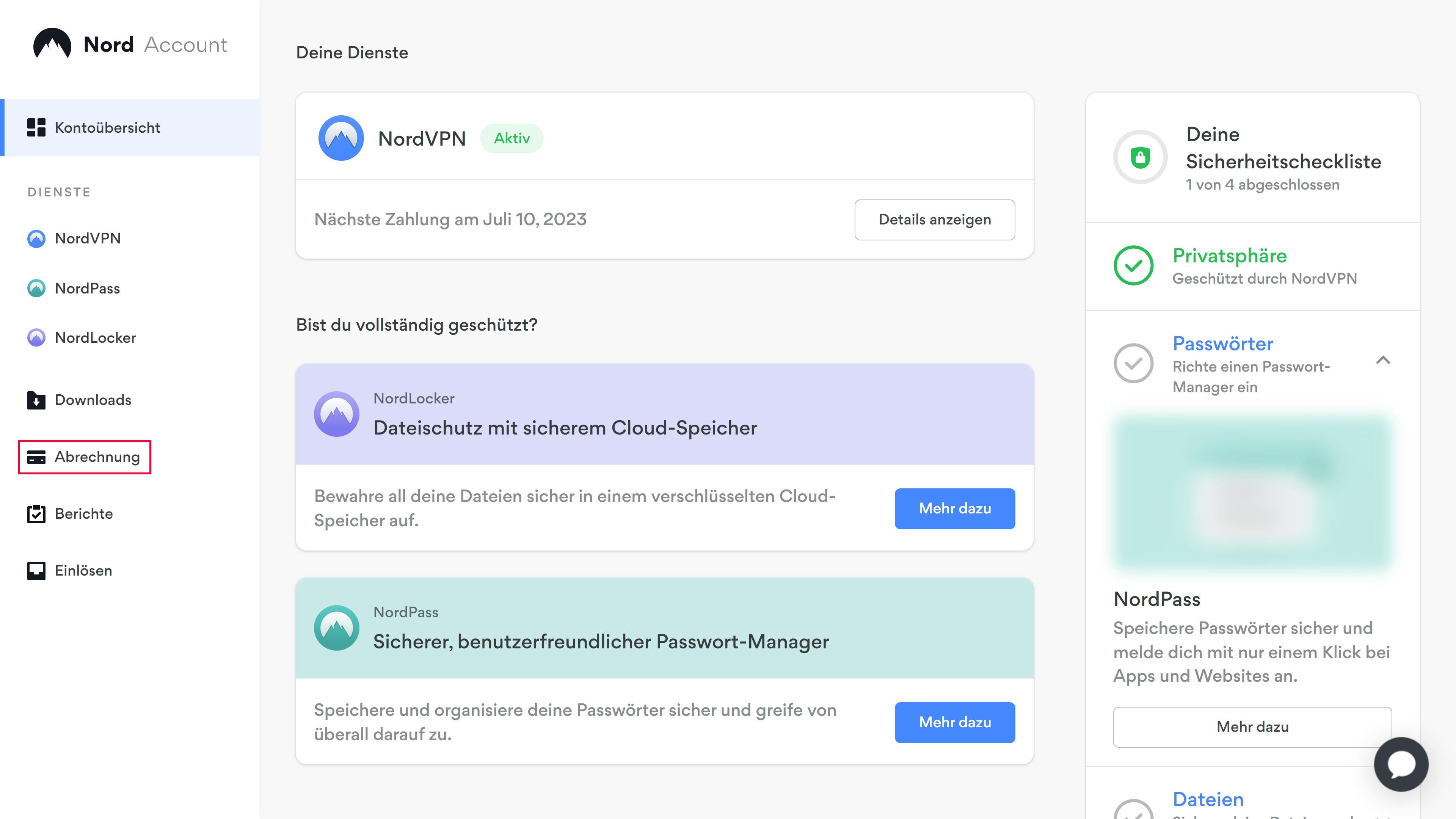
Task: Click the green shield checklist icon
Action: [1140, 157]
